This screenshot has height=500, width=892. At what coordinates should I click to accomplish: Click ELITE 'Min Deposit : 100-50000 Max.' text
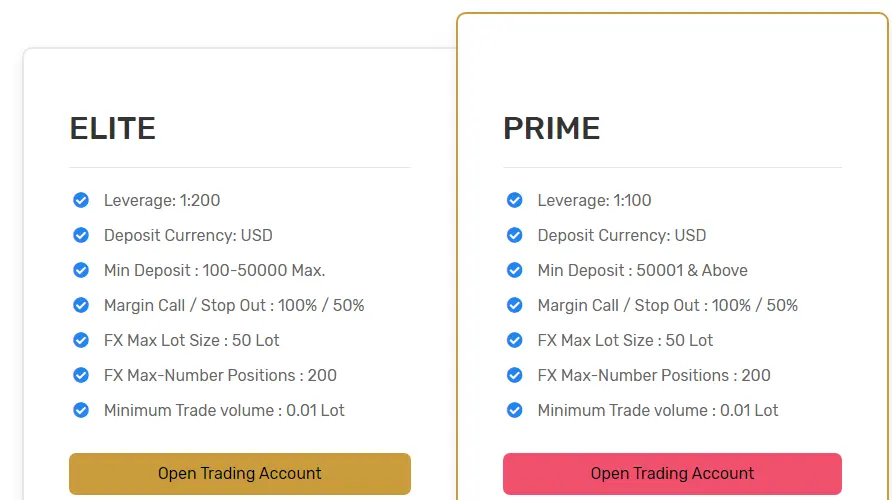(214, 270)
